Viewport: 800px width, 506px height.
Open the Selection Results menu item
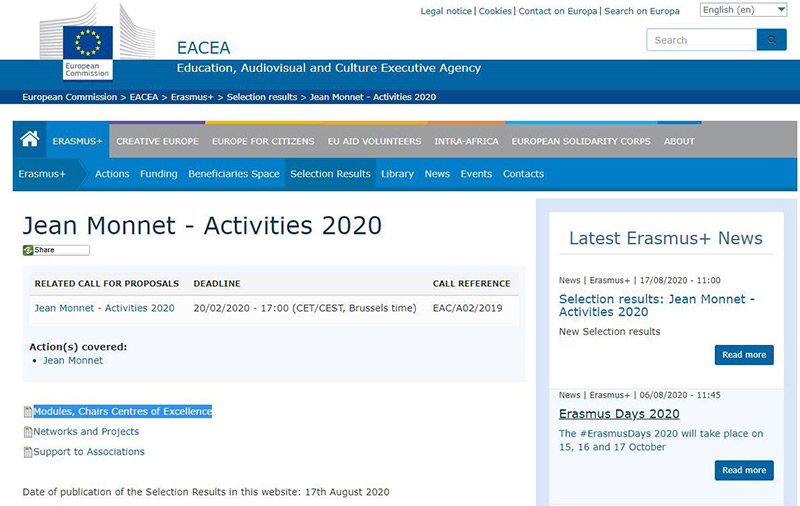click(331, 174)
